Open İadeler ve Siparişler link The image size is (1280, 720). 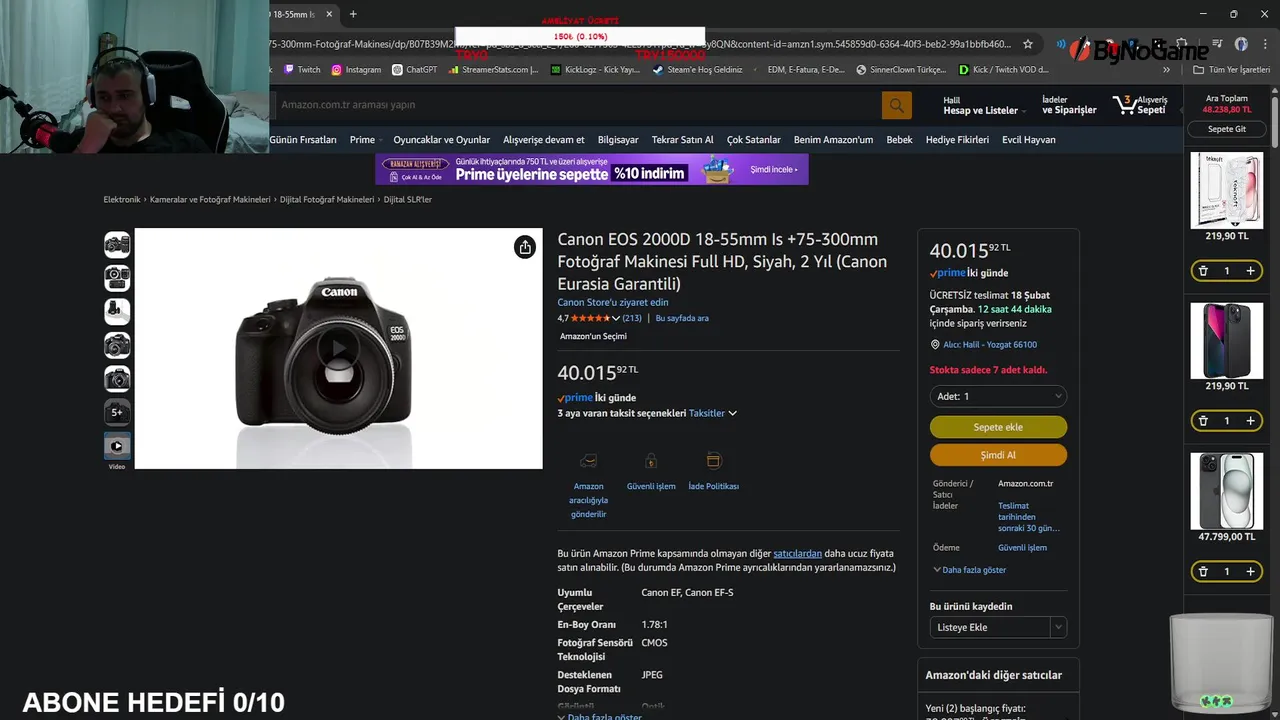coord(1069,105)
